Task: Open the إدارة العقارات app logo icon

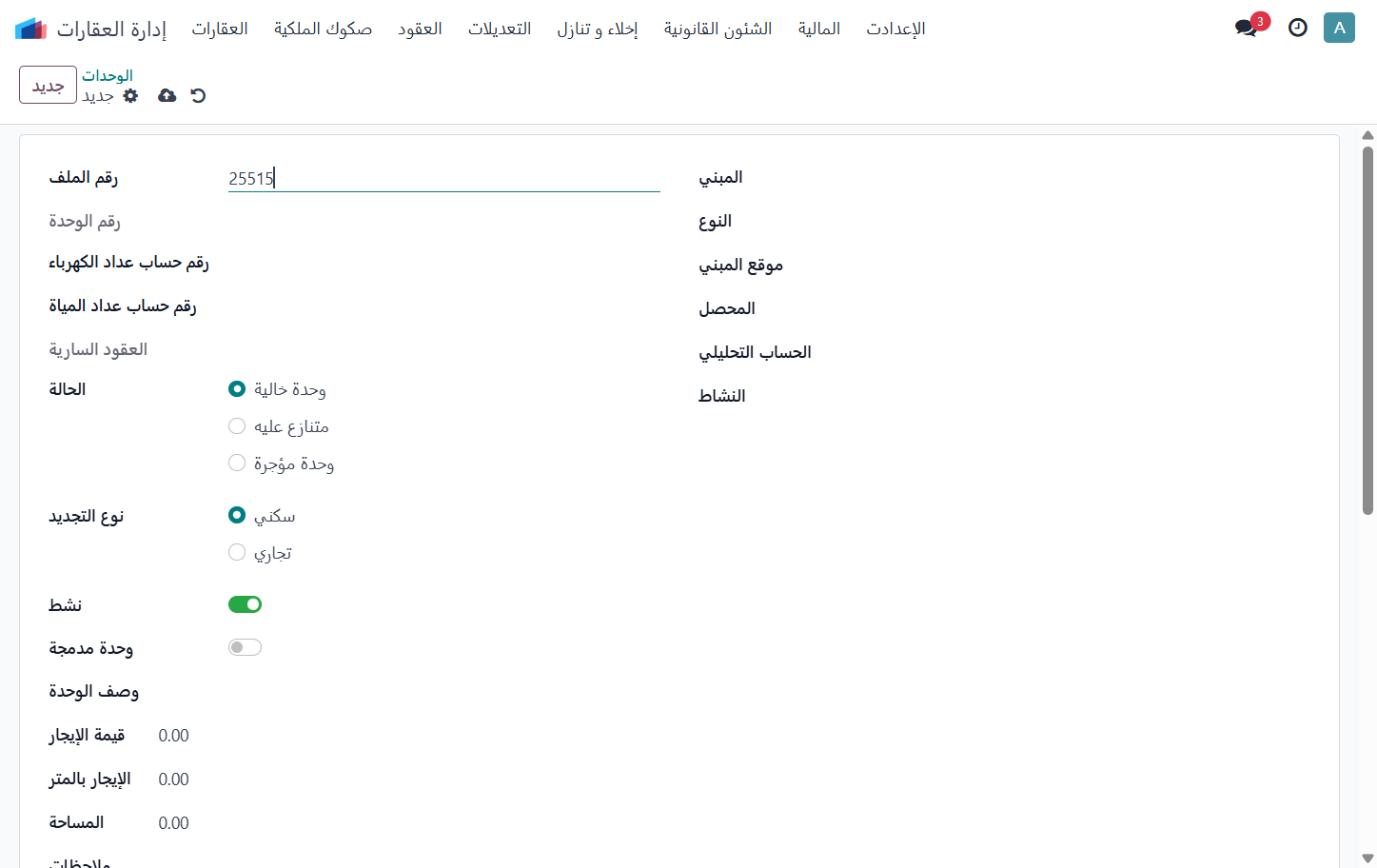Action: click(31, 29)
